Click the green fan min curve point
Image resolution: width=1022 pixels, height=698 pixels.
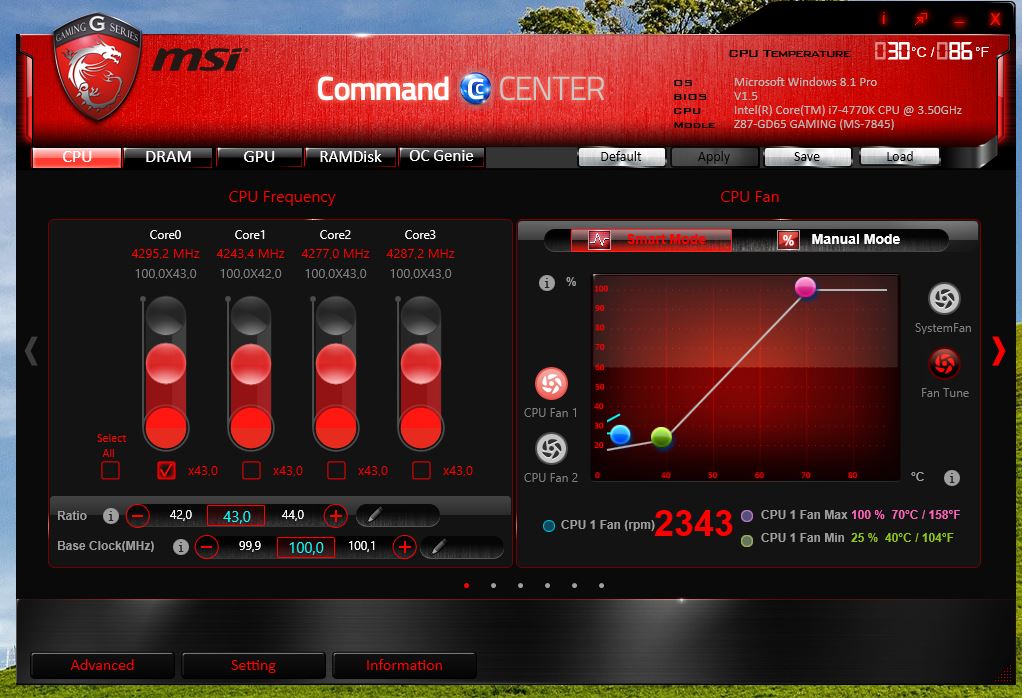(662, 437)
